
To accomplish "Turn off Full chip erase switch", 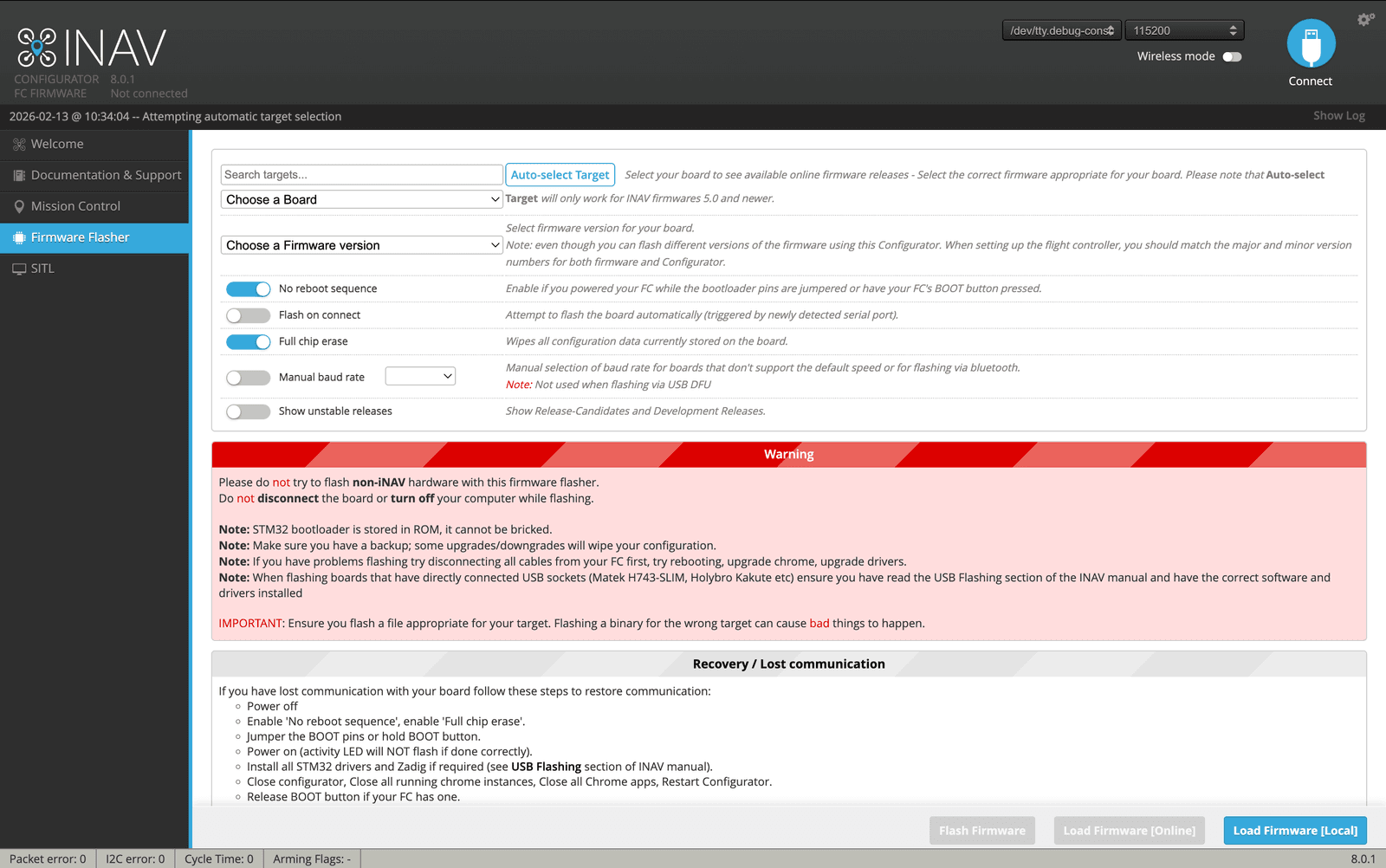I will pos(249,342).
